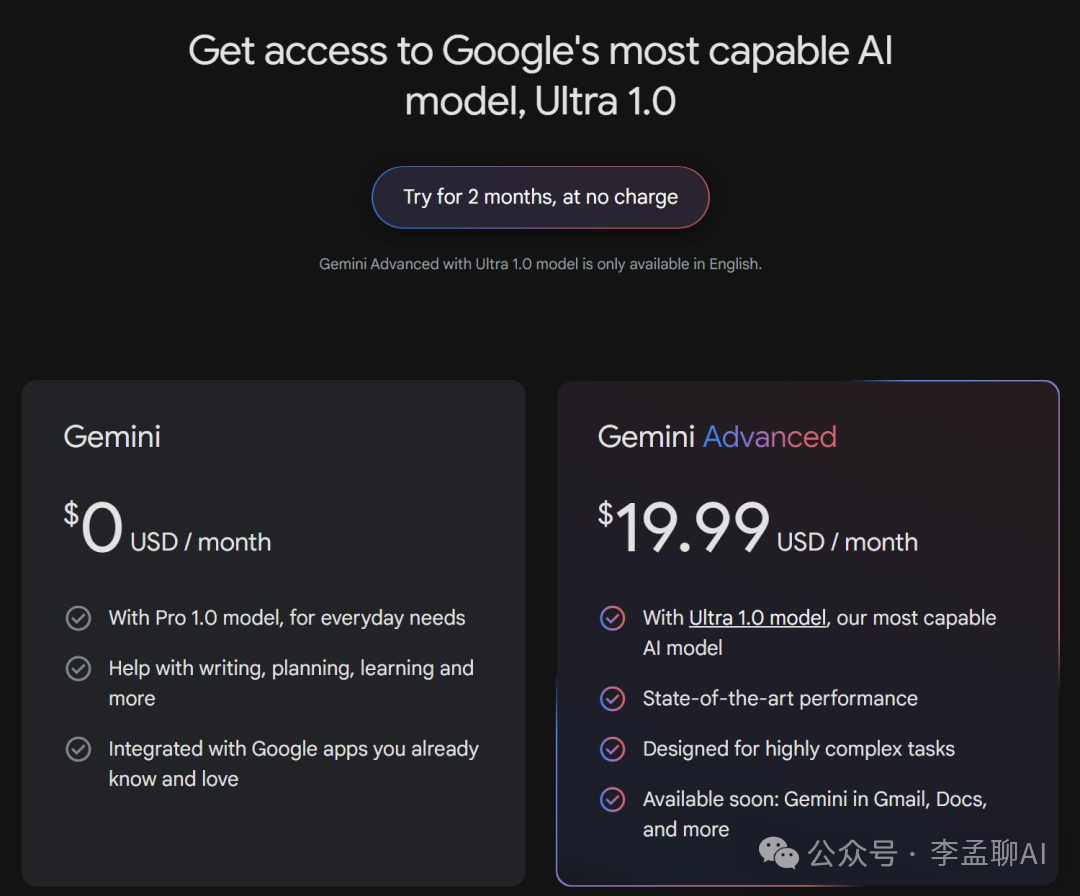Click the checkmark icon beside "With Pro 1.0 model"

[x=78, y=618]
